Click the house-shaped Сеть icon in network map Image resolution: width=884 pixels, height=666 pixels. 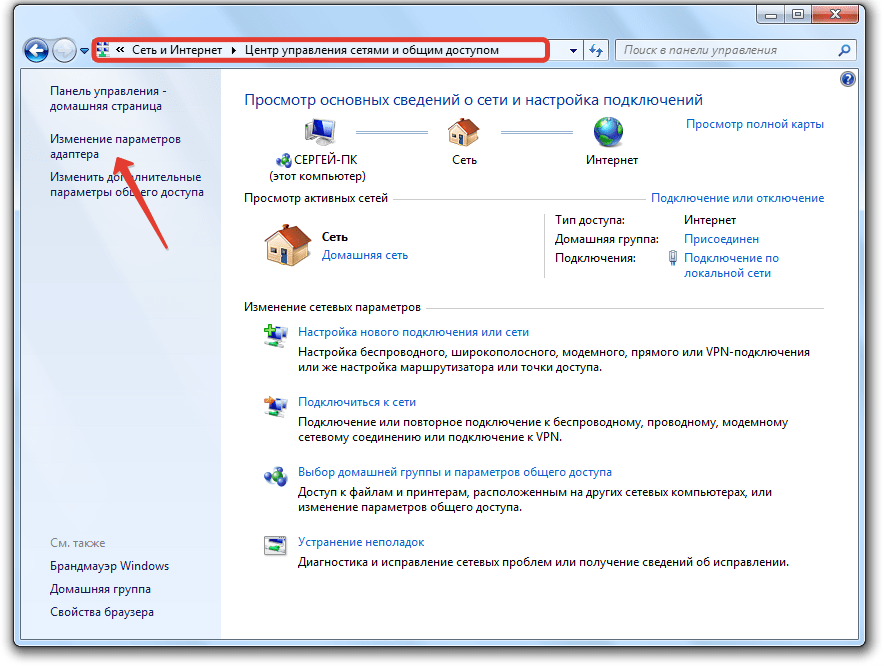[x=463, y=132]
